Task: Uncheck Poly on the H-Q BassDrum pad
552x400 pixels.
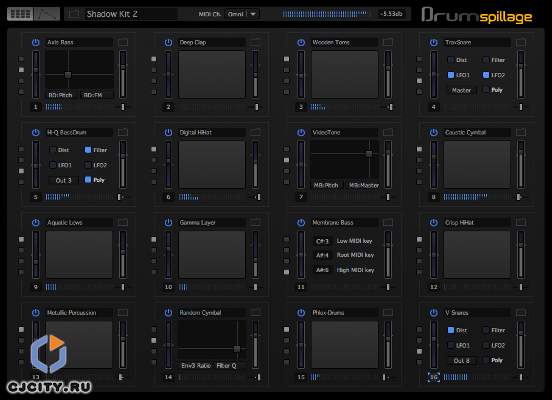Action: click(88, 180)
